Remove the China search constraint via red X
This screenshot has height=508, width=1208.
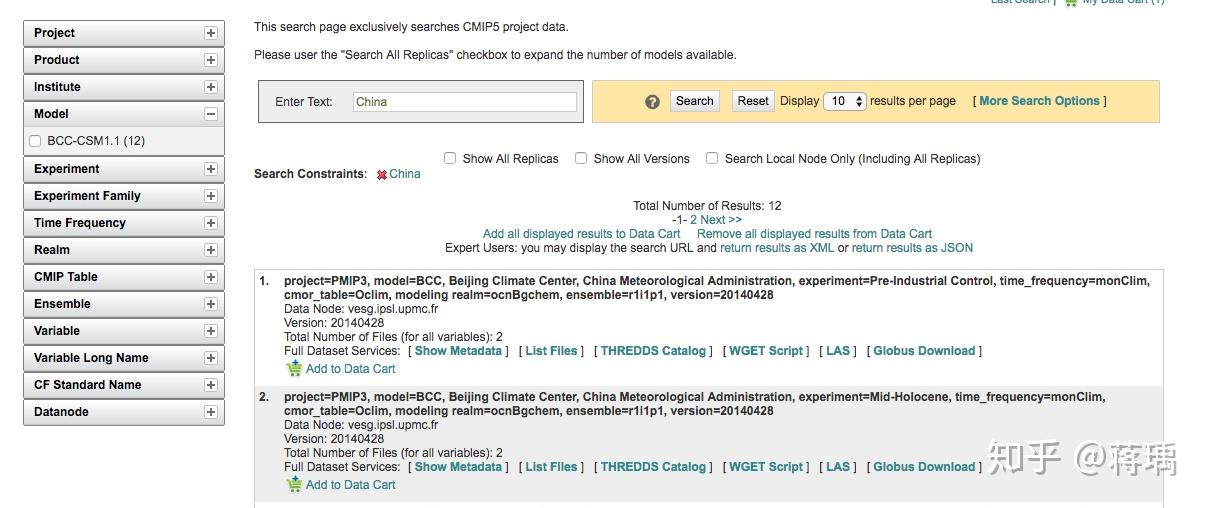coord(382,175)
